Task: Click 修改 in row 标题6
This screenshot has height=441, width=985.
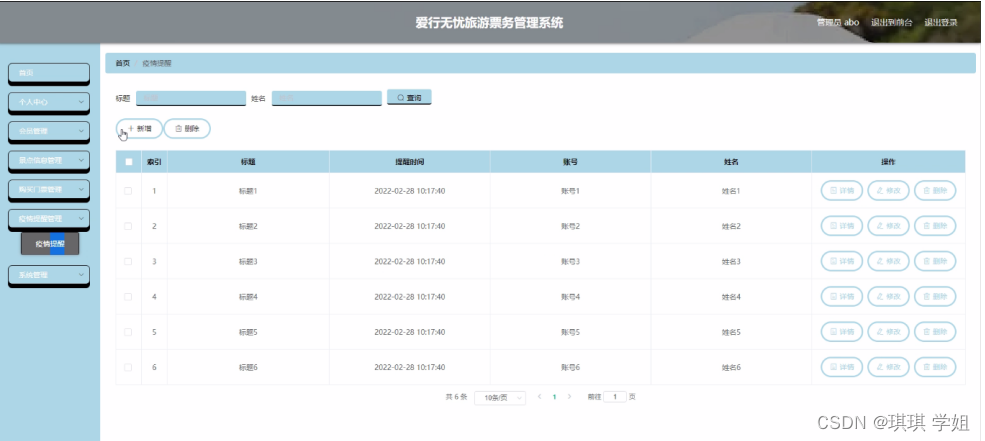Action: tap(888, 366)
